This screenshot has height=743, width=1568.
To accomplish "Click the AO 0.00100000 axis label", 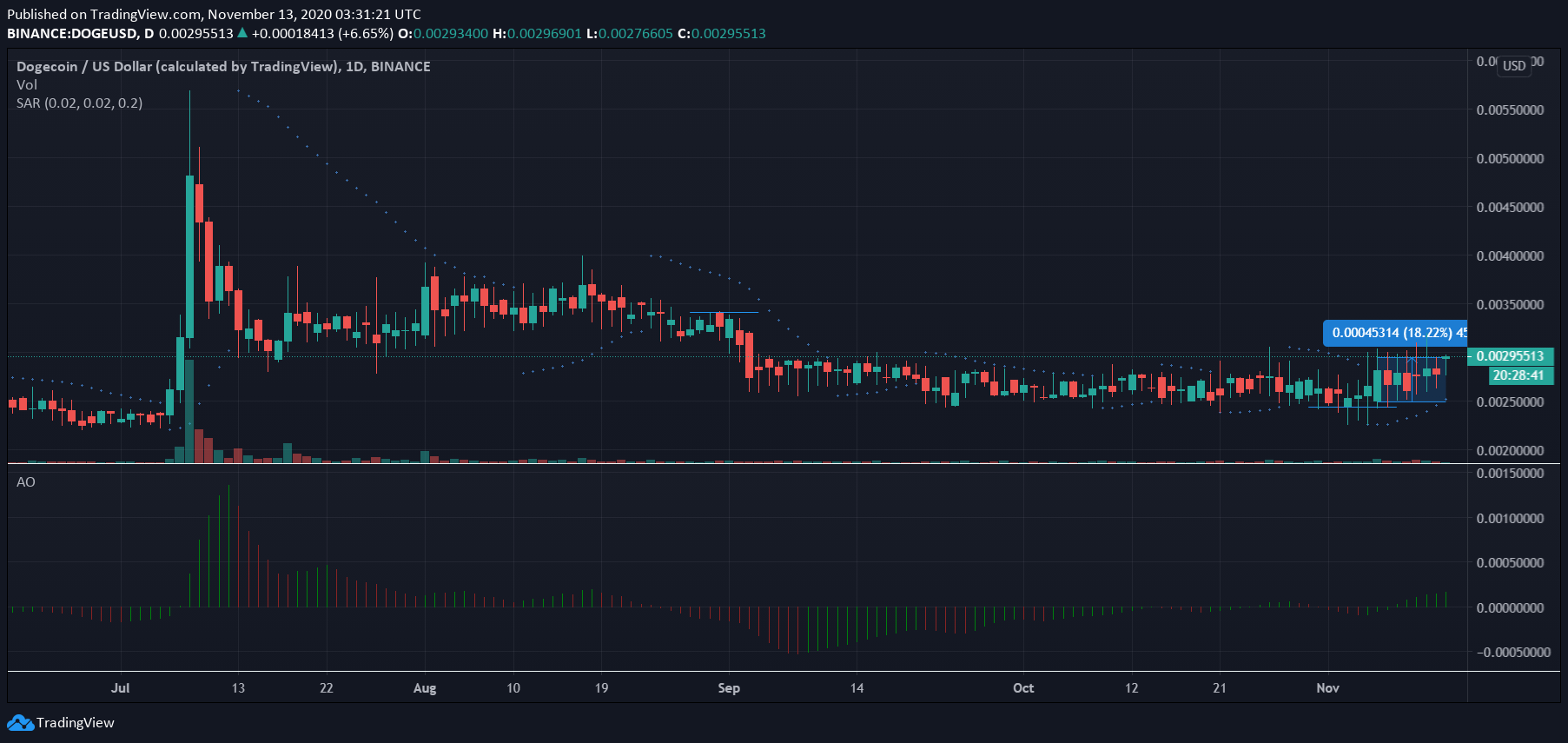I will coord(1511,519).
